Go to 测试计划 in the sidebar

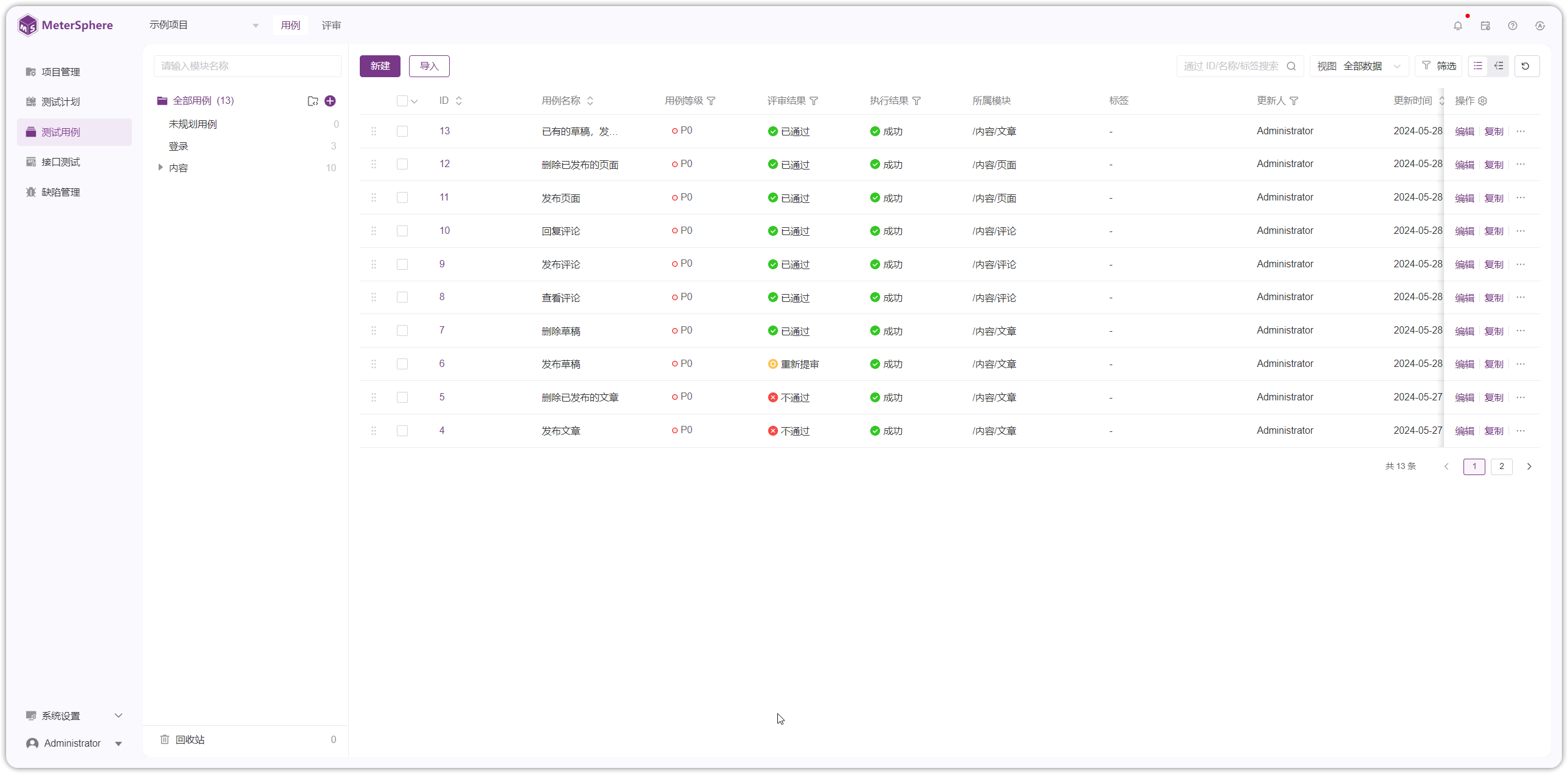(x=74, y=102)
